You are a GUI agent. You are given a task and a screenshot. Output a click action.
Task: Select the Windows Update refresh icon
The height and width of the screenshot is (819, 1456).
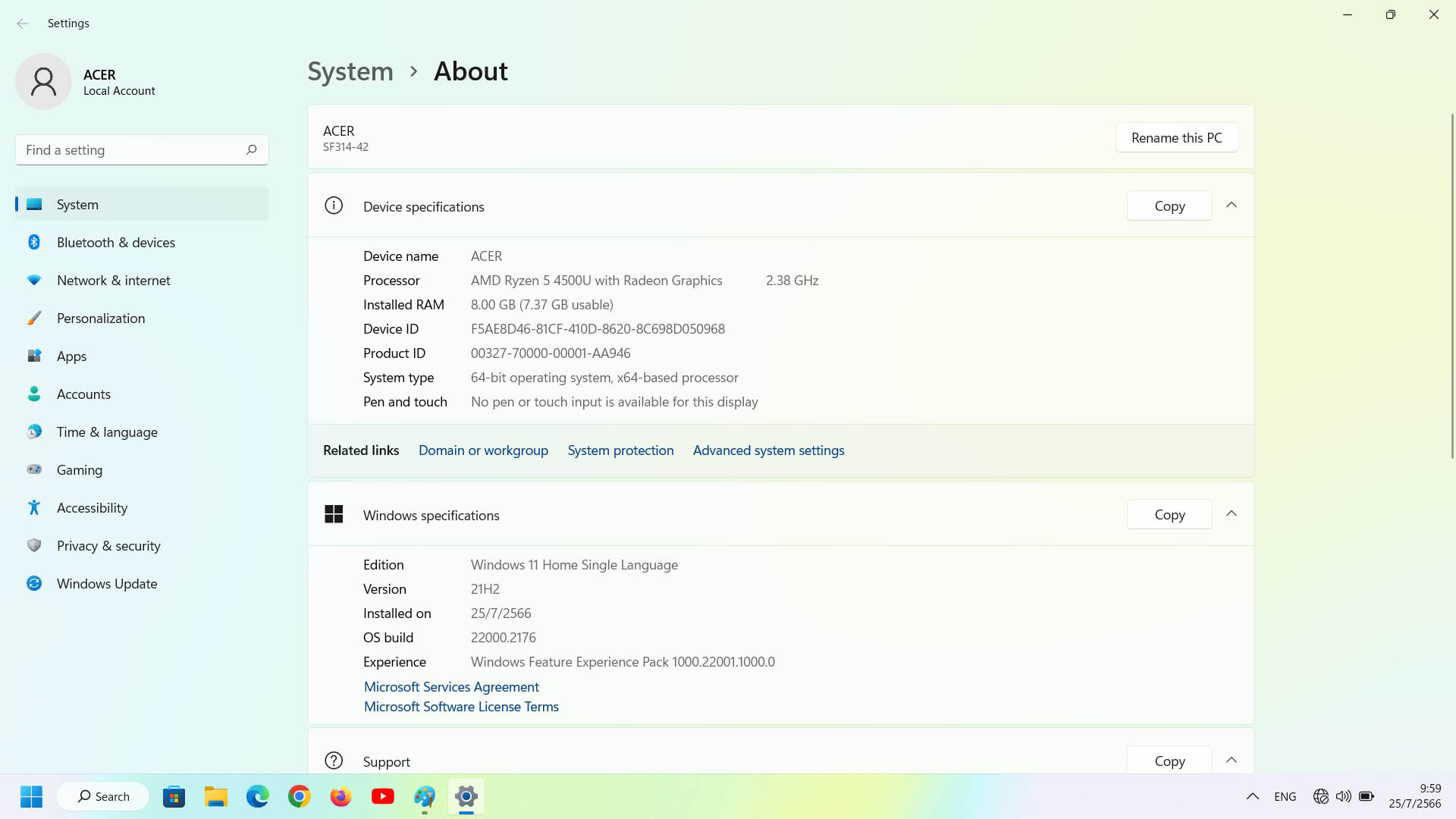click(x=34, y=583)
